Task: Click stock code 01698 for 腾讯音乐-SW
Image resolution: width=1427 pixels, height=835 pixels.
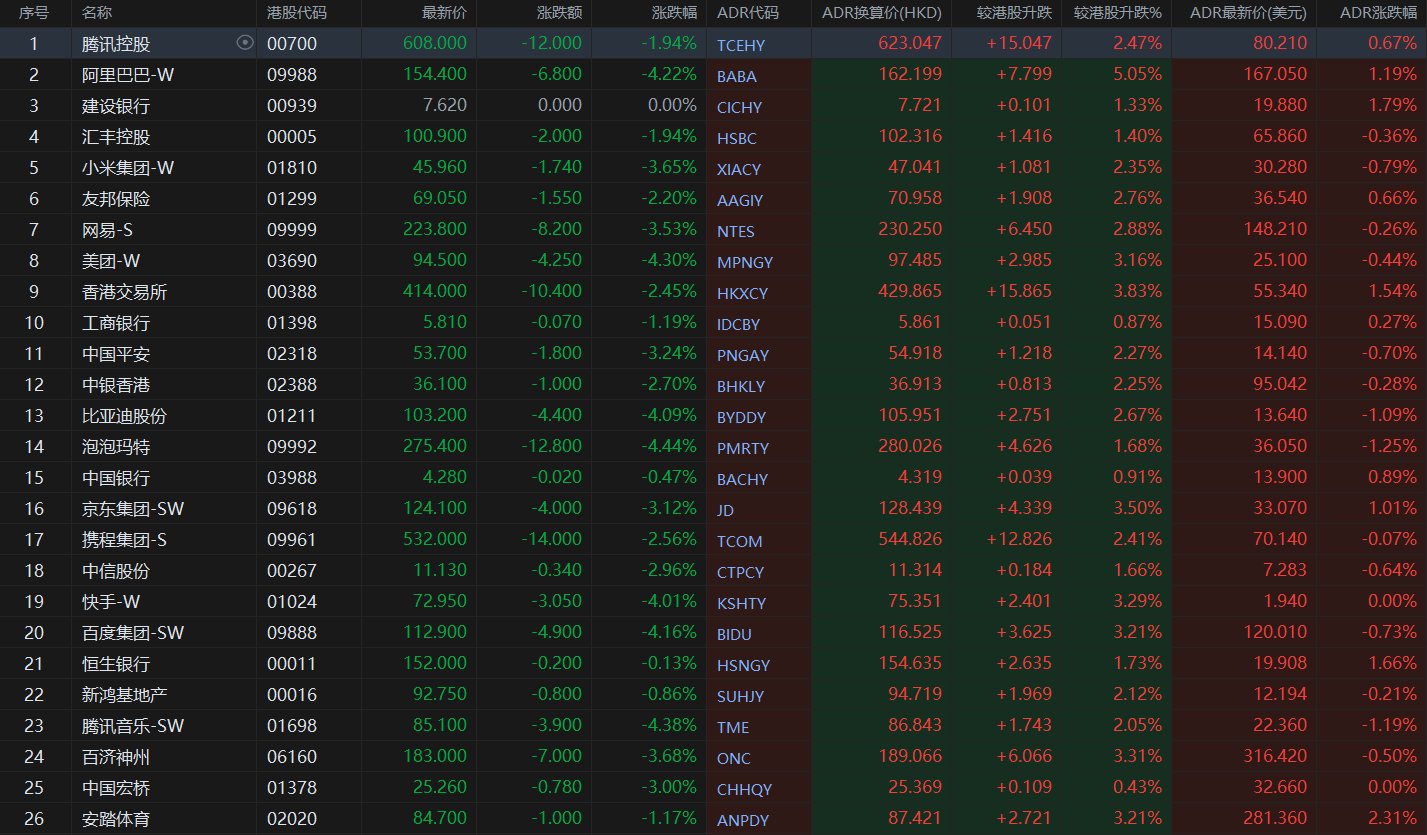Action: coord(292,726)
